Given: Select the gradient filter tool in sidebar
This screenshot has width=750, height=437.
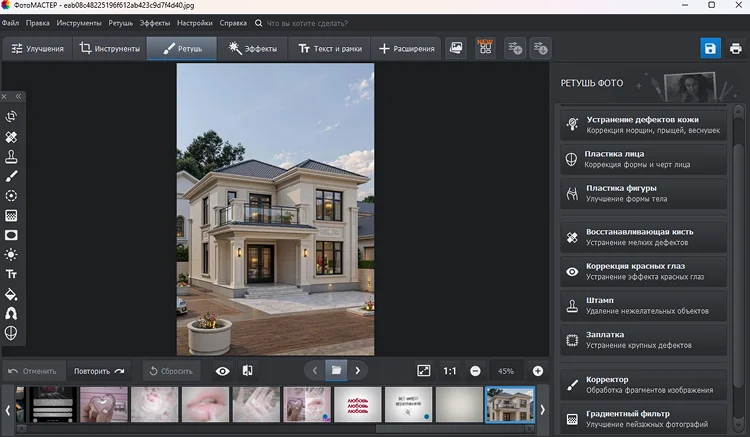Looking at the screenshot, I should click(11, 216).
